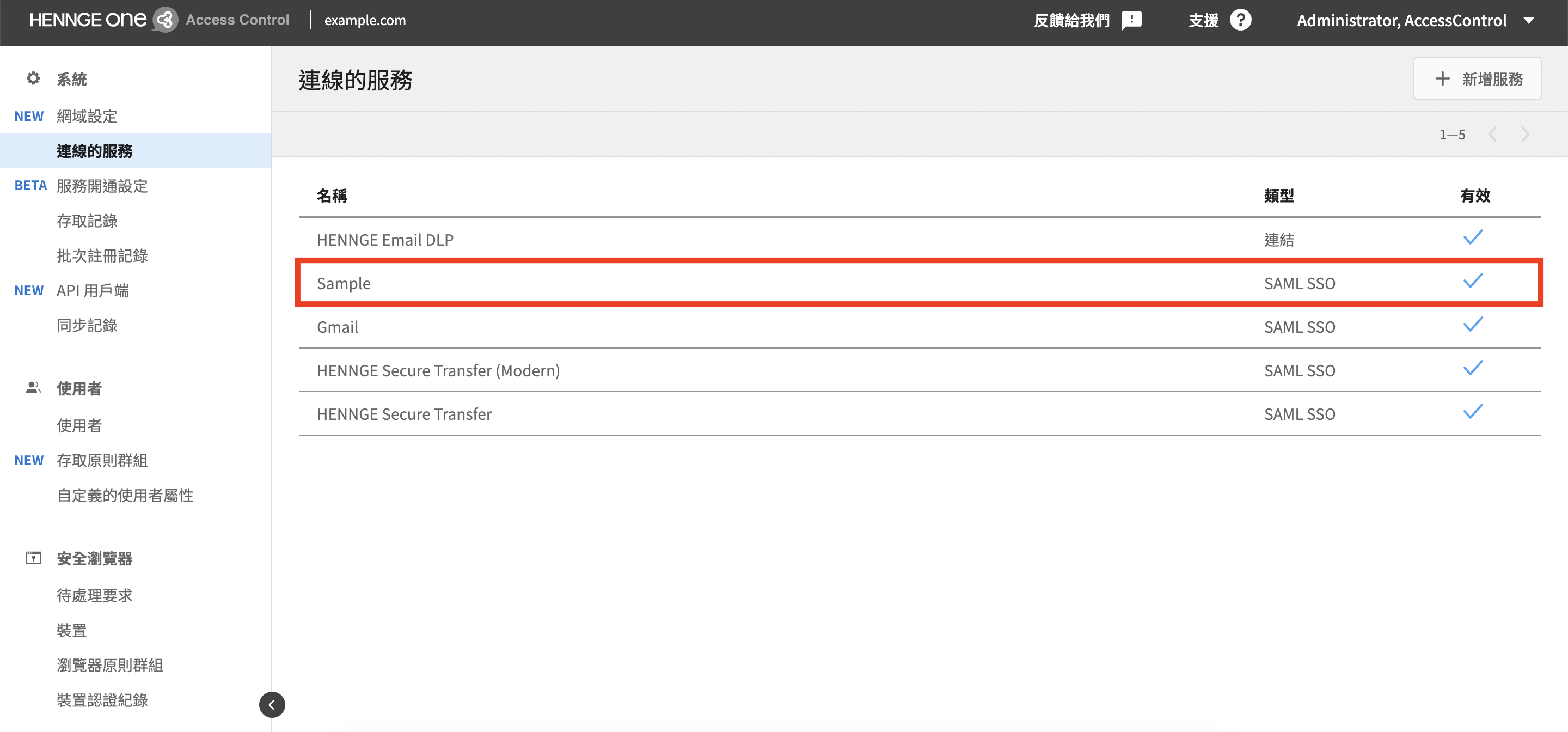
Task: Open the HENNGE Email DLP service row
Action: [x=920, y=239]
